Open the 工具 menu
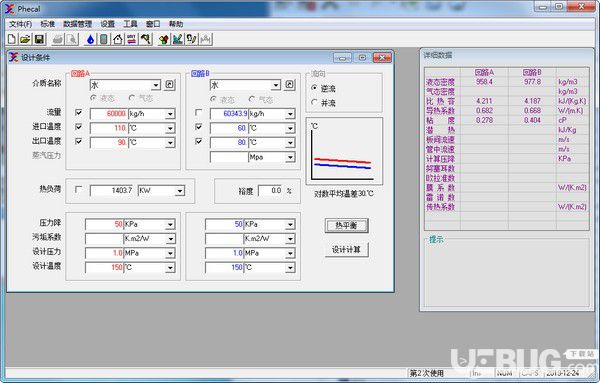Image resolution: width=600 pixels, height=383 pixels. pyautogui.click(x=130, y=24)
